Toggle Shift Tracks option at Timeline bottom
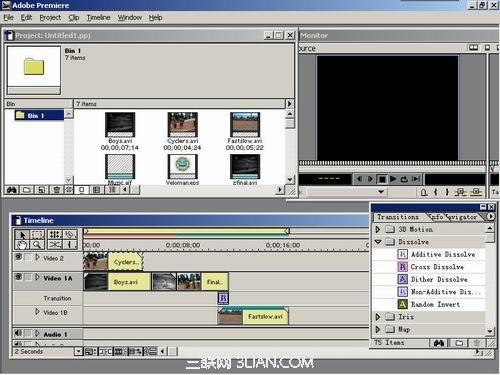 (136, 351)
